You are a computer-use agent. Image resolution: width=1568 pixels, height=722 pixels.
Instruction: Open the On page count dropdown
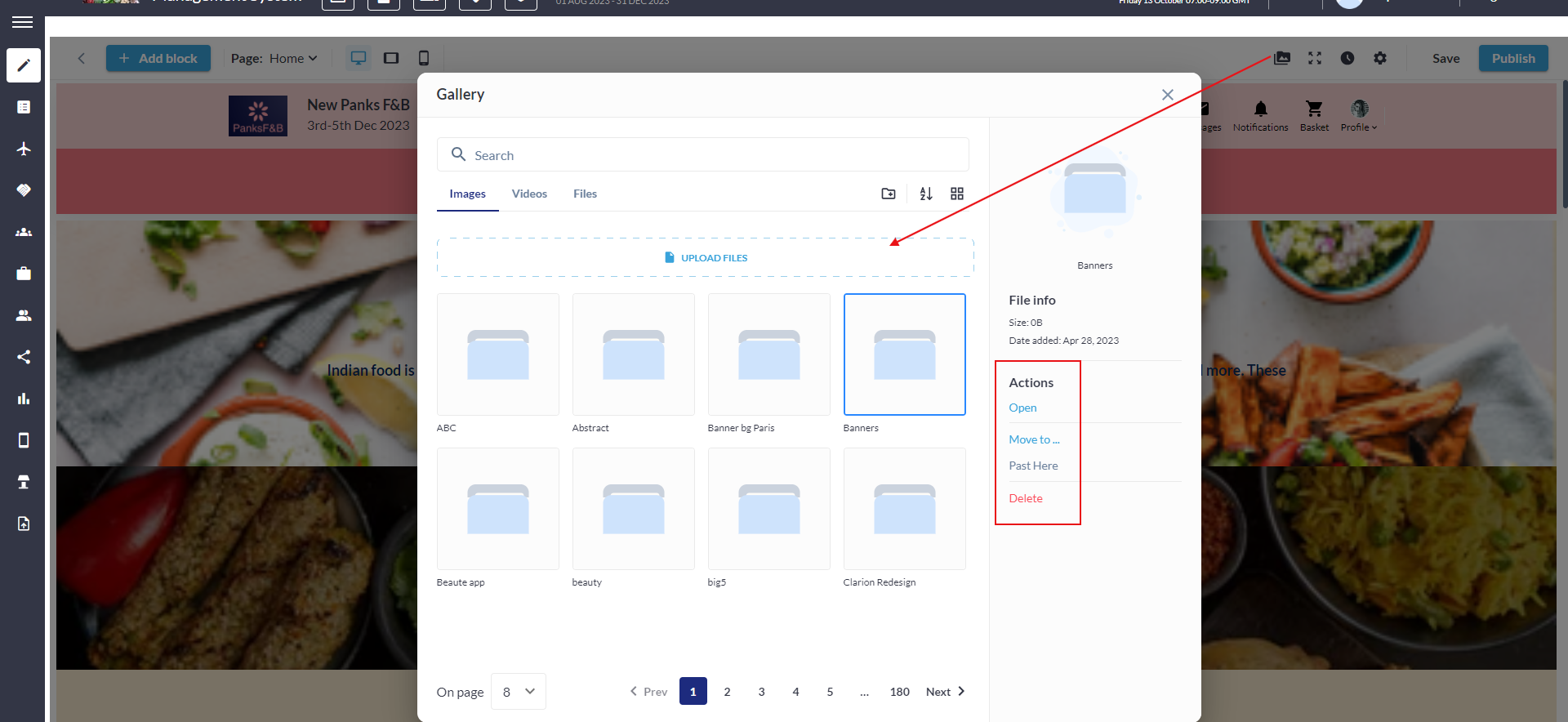point(519,692)
